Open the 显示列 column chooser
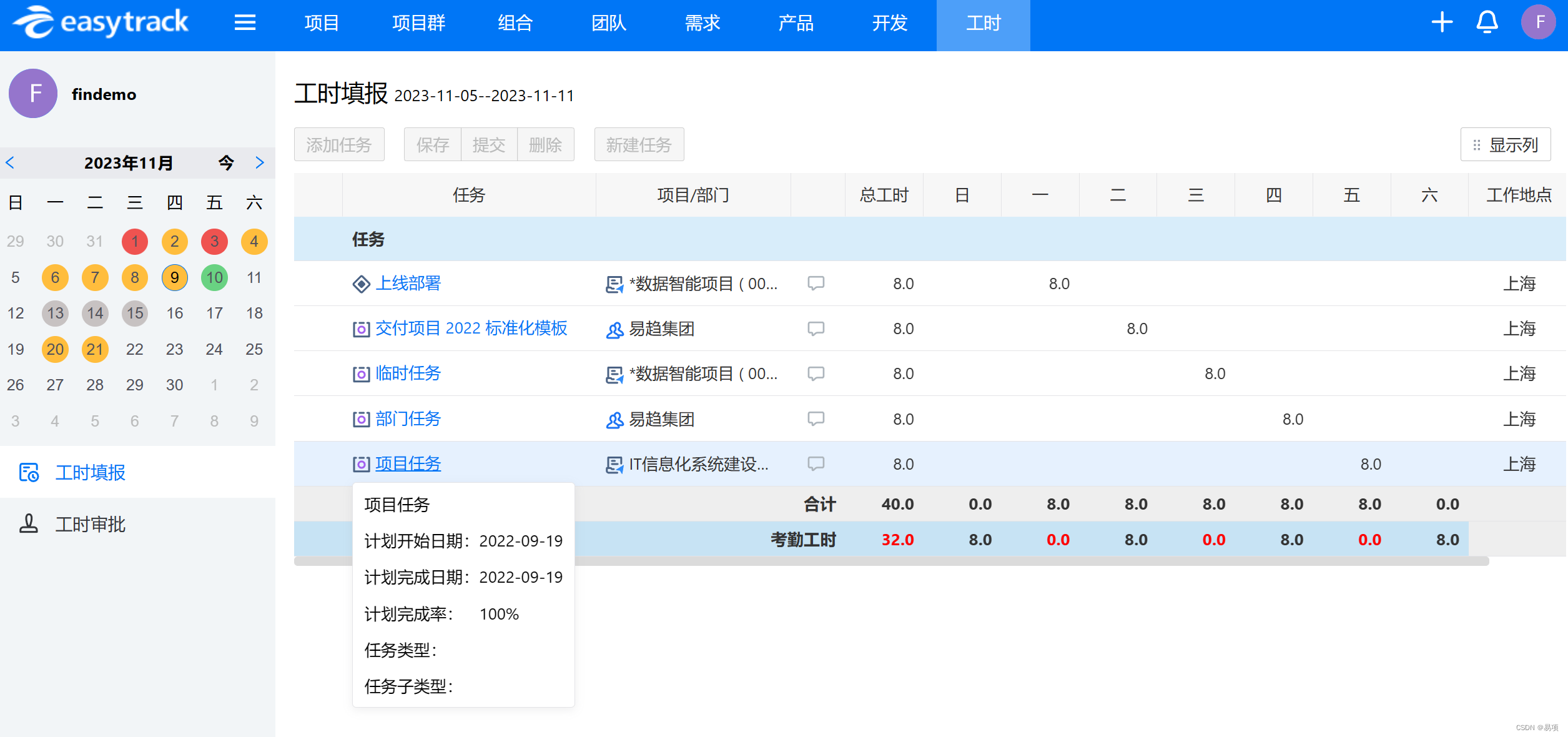This screenshot has width=1568, height=737. (1506, 144)
